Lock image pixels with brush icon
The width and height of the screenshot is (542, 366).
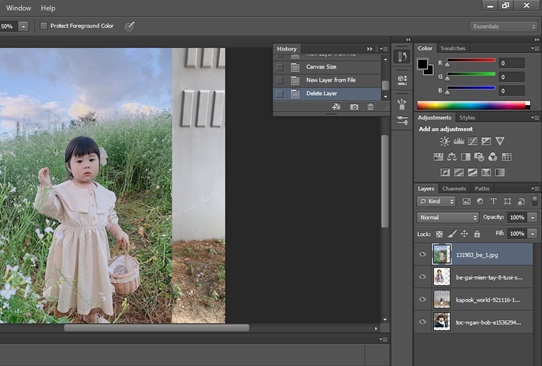click(x=452, y=234)
